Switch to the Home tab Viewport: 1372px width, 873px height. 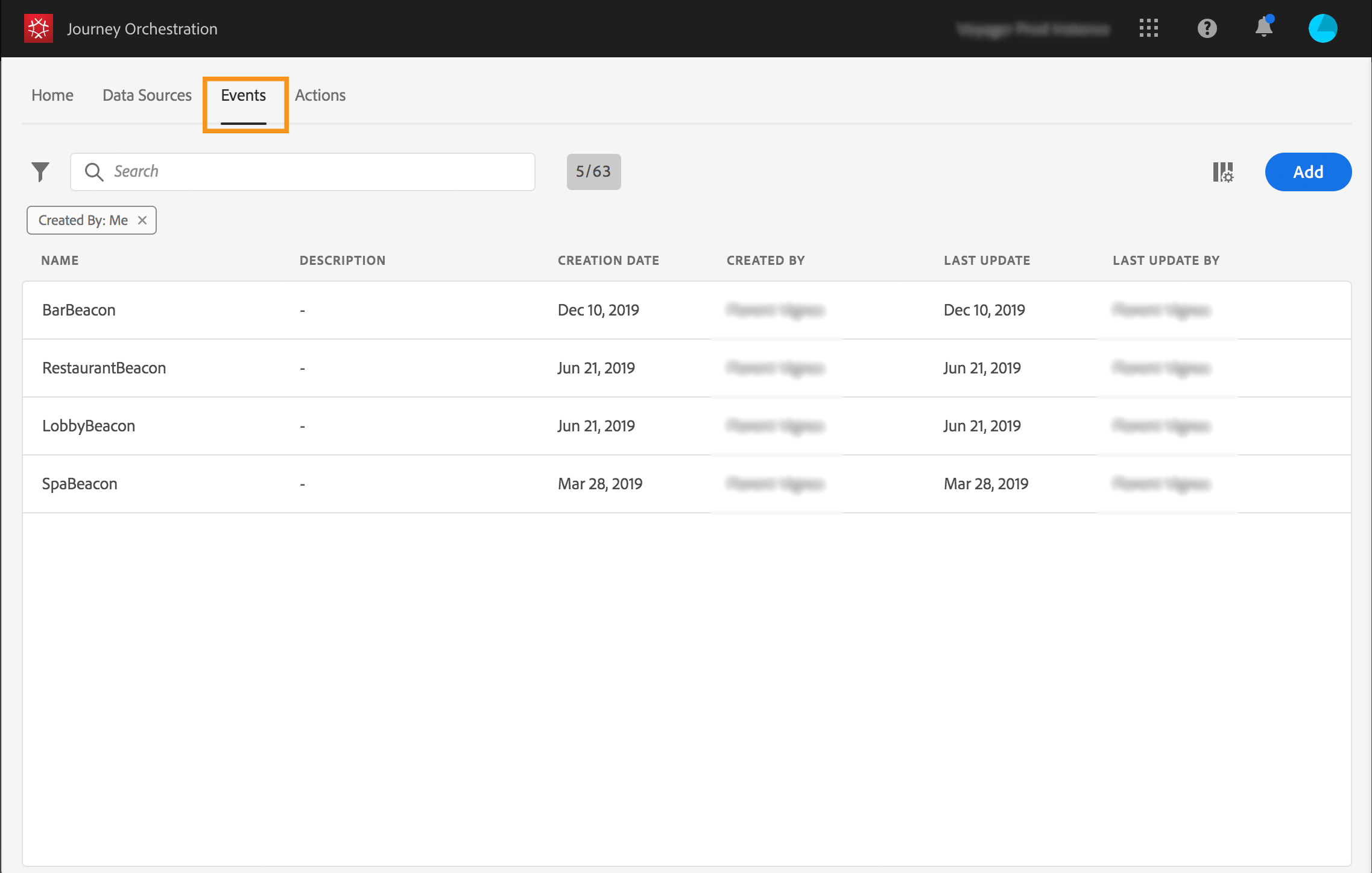pos(52,95)
